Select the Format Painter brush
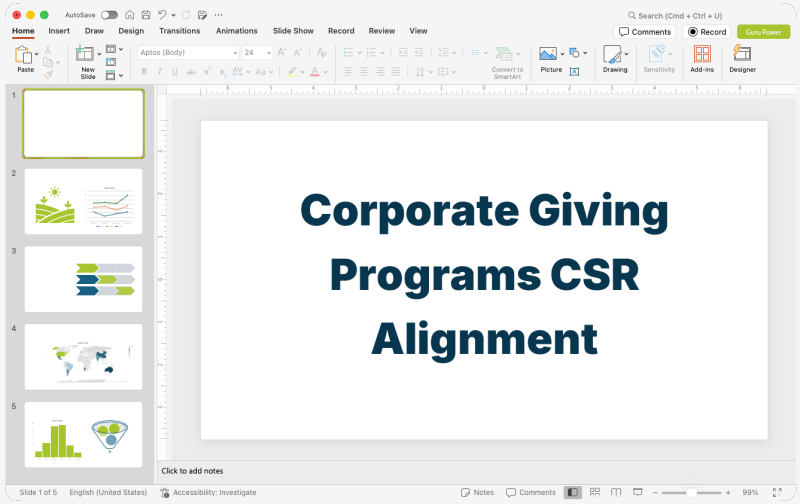 point(47,75)
